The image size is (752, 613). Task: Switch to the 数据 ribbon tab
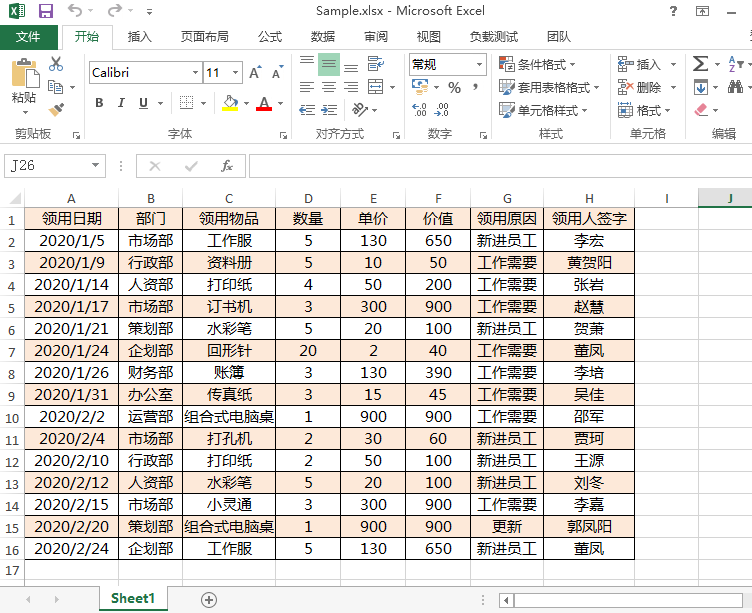pyautogui.click(x=323, y=36)
